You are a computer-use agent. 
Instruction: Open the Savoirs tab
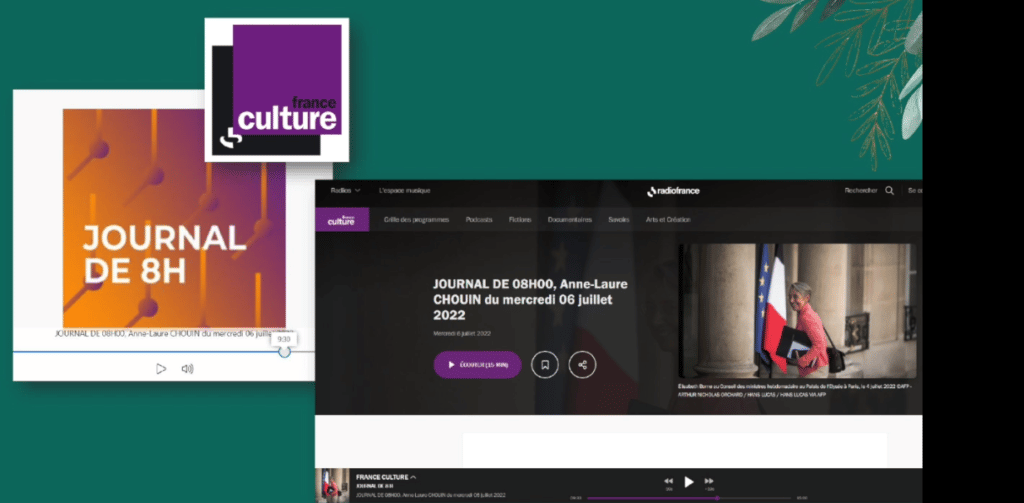pyautogui.click(x=618, y=219)
